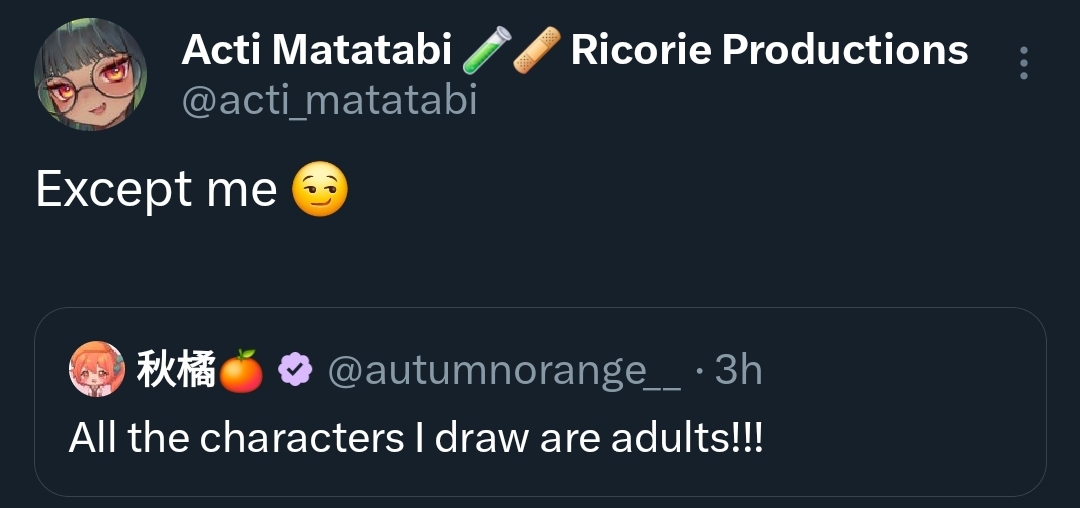The width and height of the screenshot is (1080, 508).
Task: Click the Ricorie Productions name text
Action: coord(769,50)
